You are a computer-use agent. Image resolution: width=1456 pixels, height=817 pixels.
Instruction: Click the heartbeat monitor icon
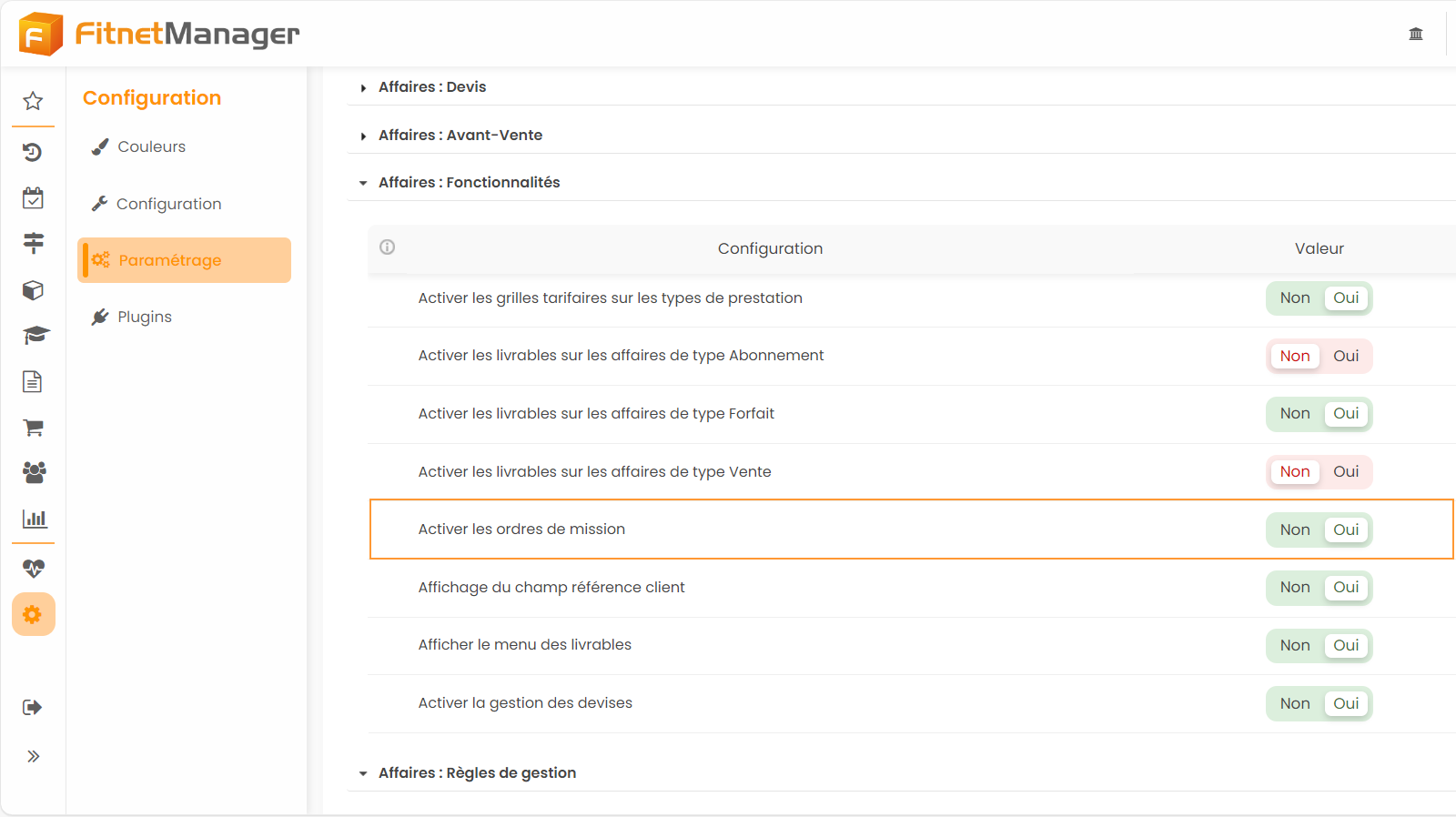tap(34, 569)
